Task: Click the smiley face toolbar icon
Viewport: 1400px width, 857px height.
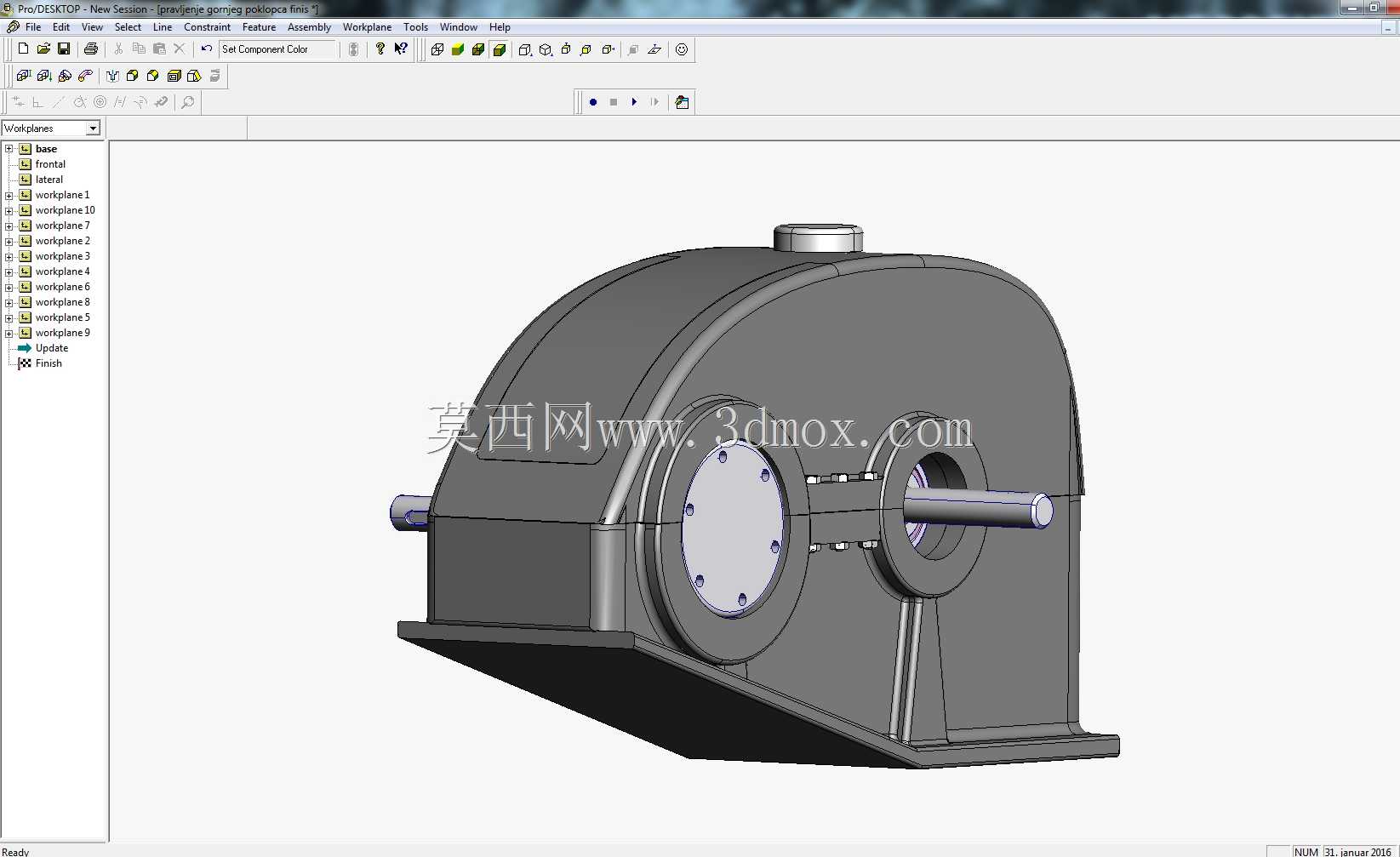Action: 682,49
